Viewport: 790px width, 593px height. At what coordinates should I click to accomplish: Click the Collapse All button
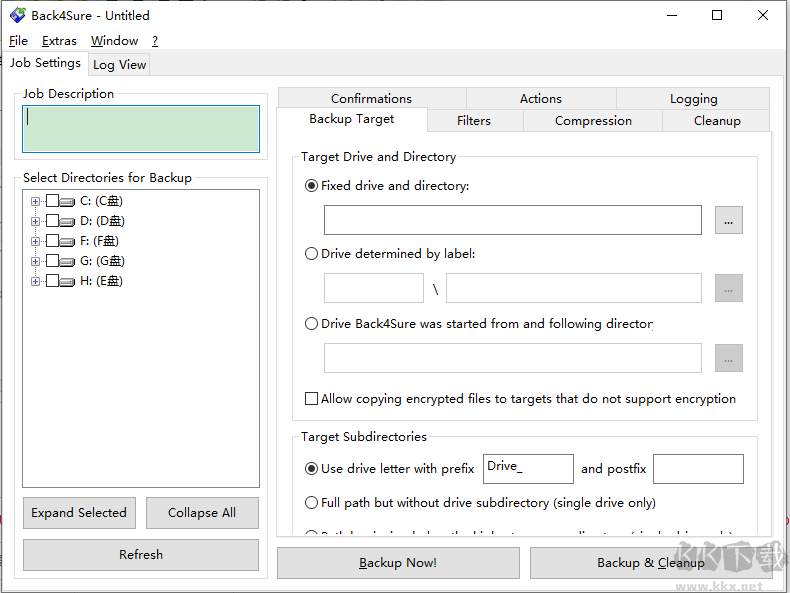202,513
